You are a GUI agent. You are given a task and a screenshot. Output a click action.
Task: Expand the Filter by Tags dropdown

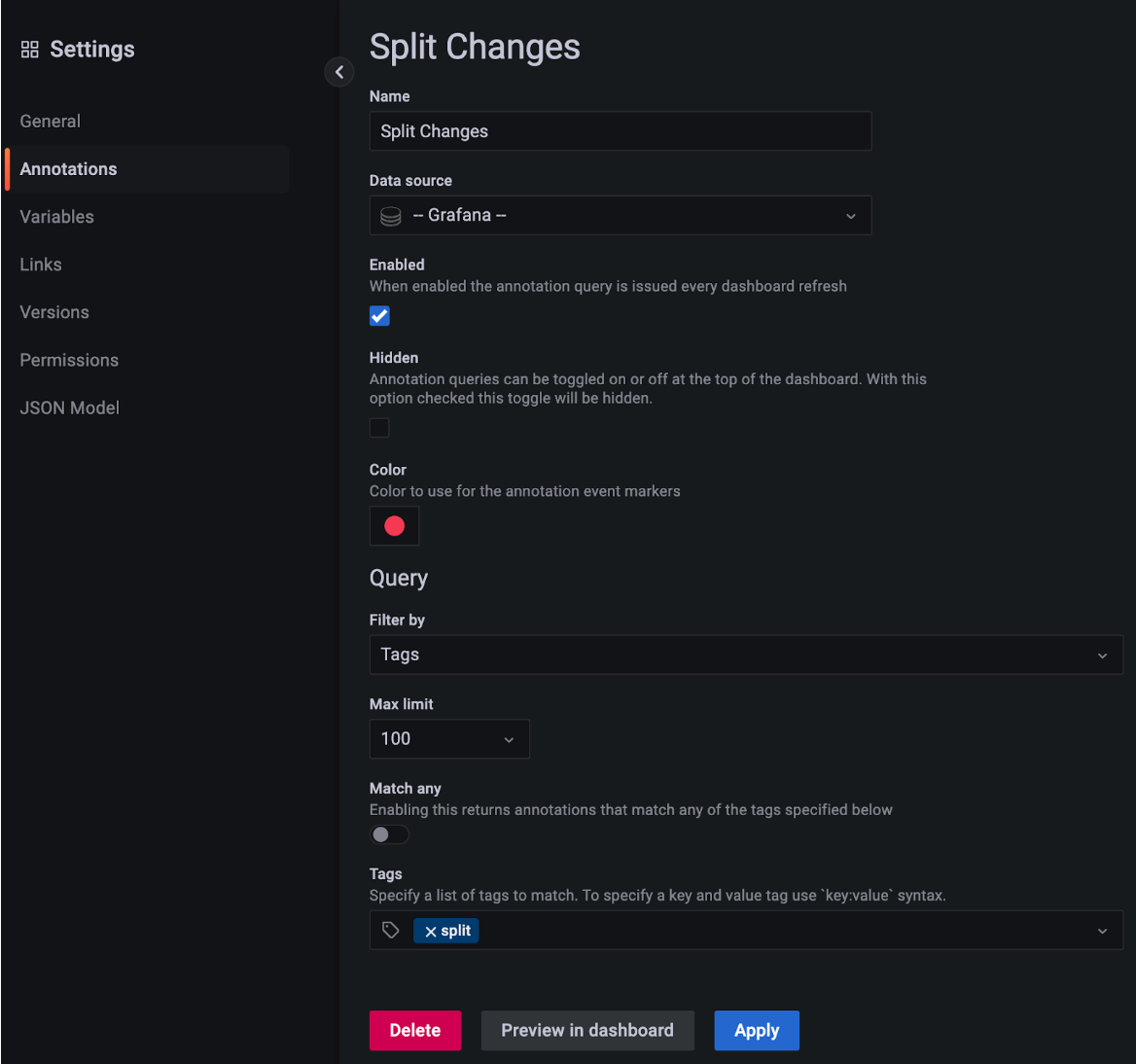[1102, 656]
